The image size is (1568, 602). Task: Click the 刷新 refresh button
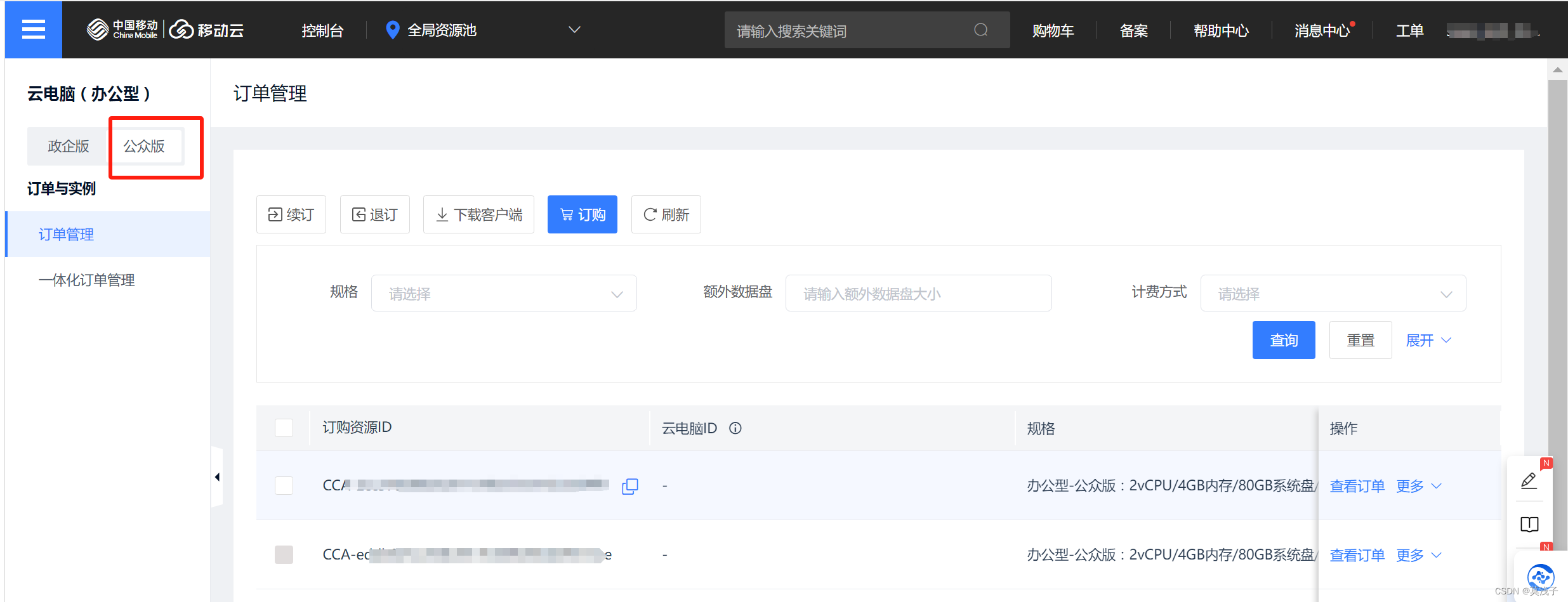(x=666, y=214)
